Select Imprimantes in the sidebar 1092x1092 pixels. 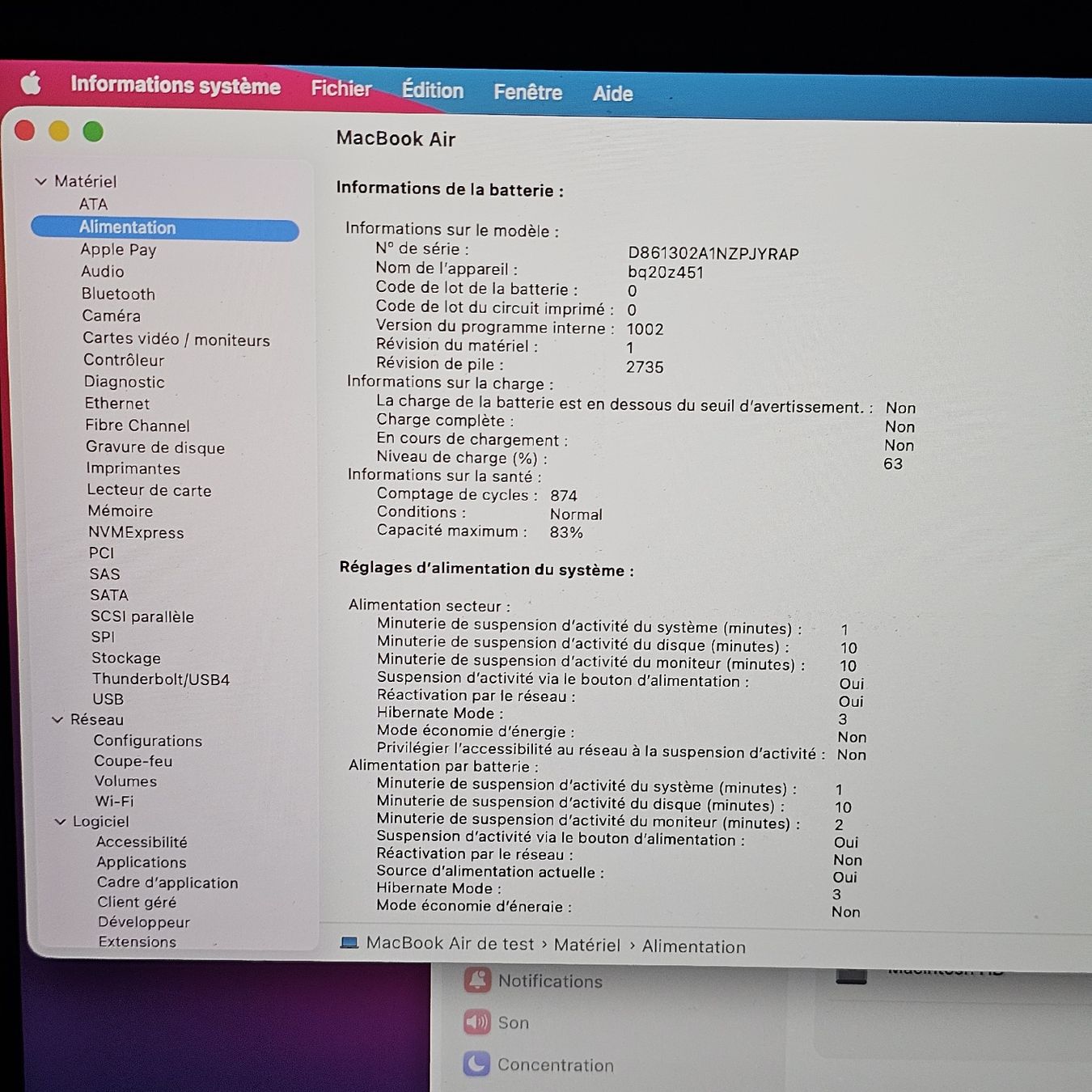133,468
